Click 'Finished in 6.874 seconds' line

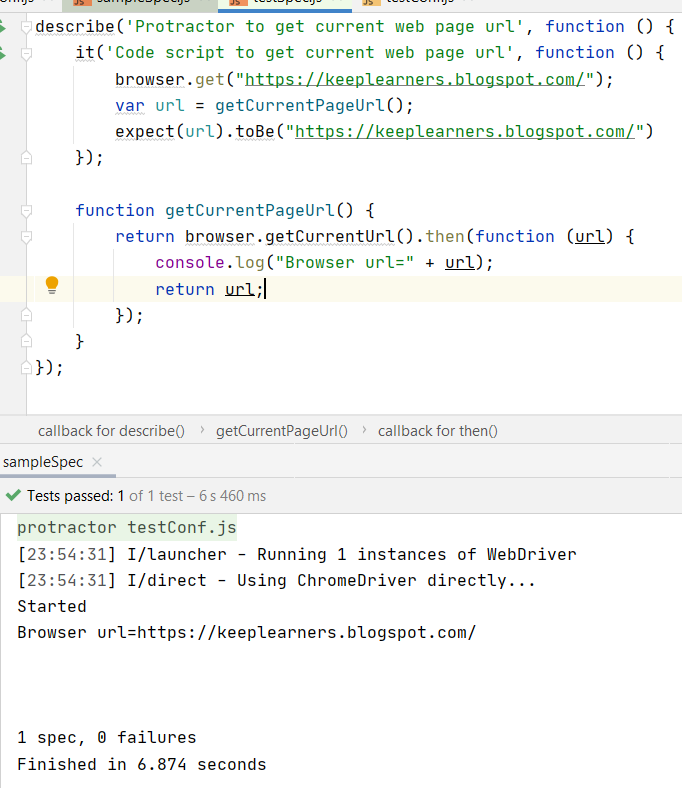pyautogui.click(x=142, y=764)
